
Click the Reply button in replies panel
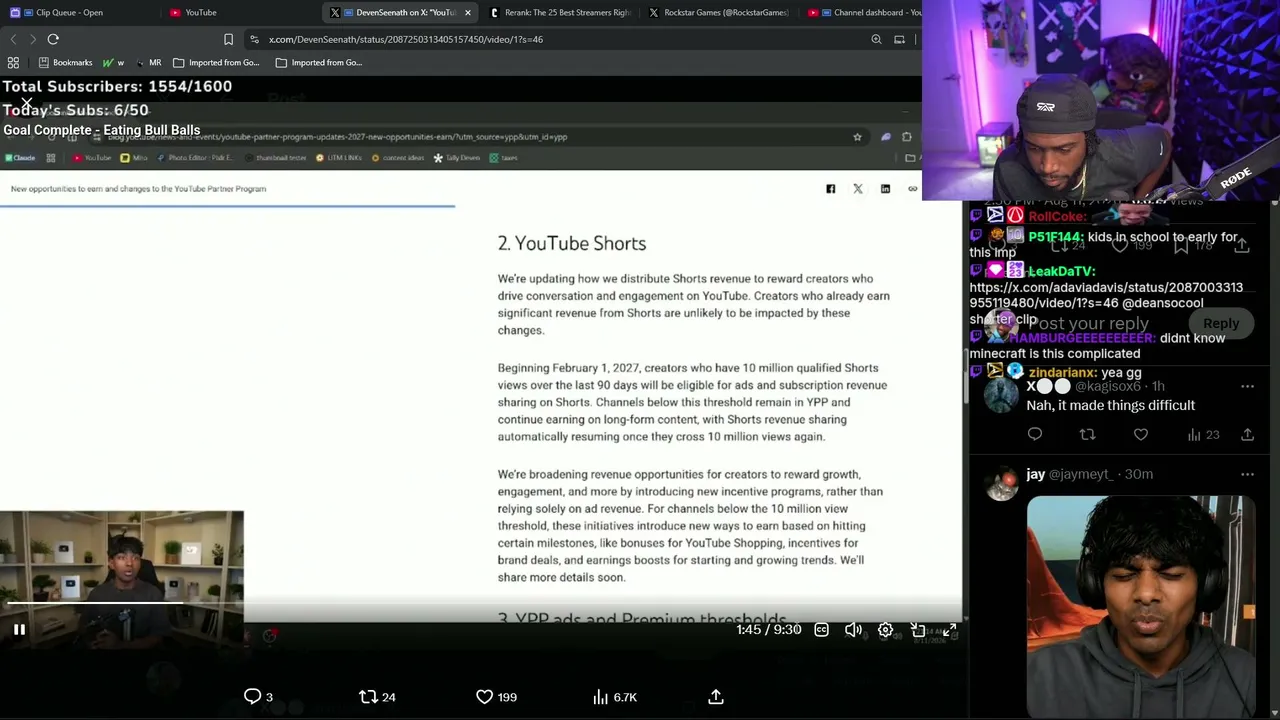[1221, 323]
